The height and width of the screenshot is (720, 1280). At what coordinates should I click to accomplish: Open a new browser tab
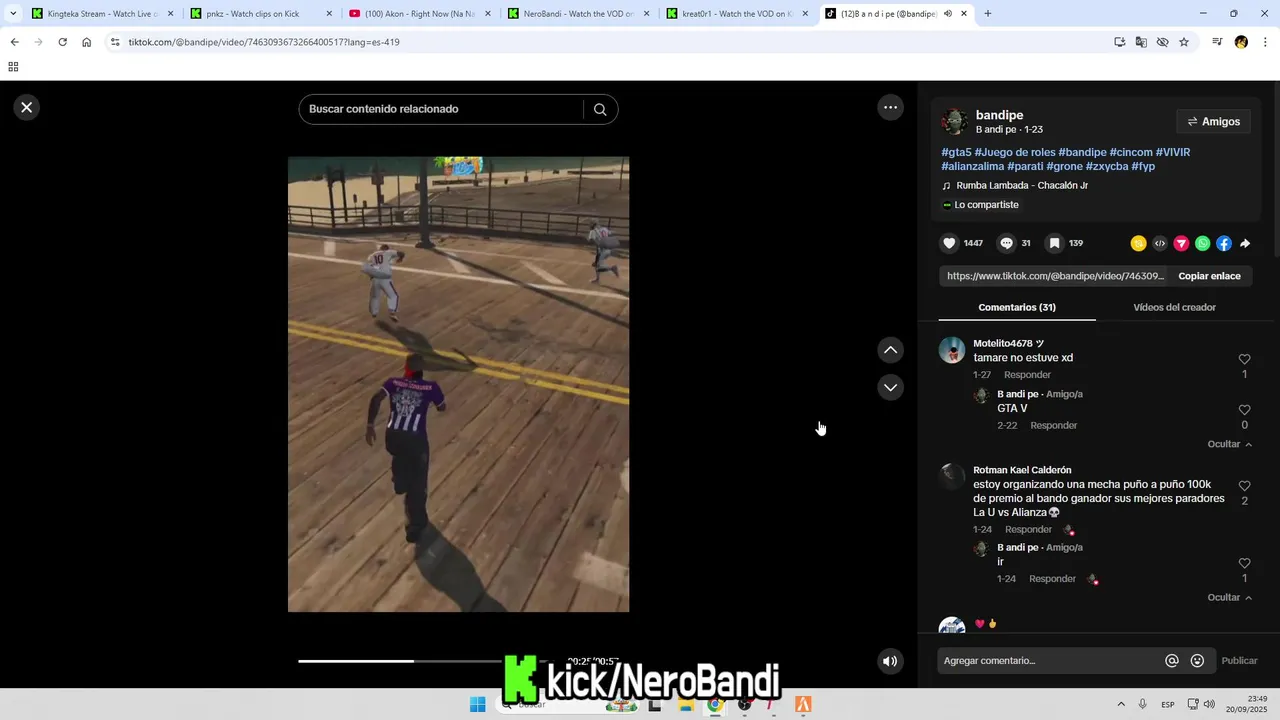(x=988, y=14)
